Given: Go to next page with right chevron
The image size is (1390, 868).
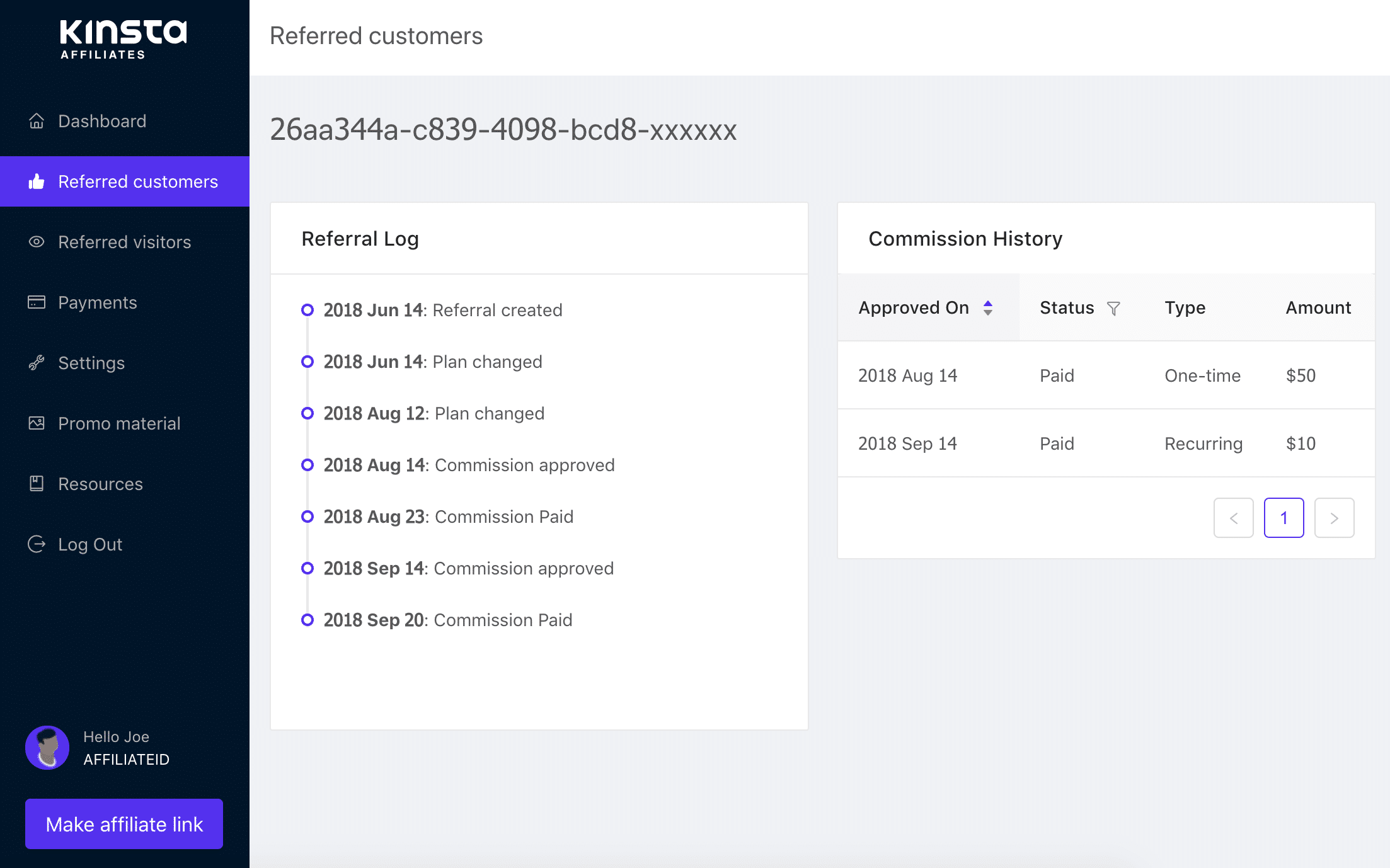Looking at the screenshot, I should 1334,518.
